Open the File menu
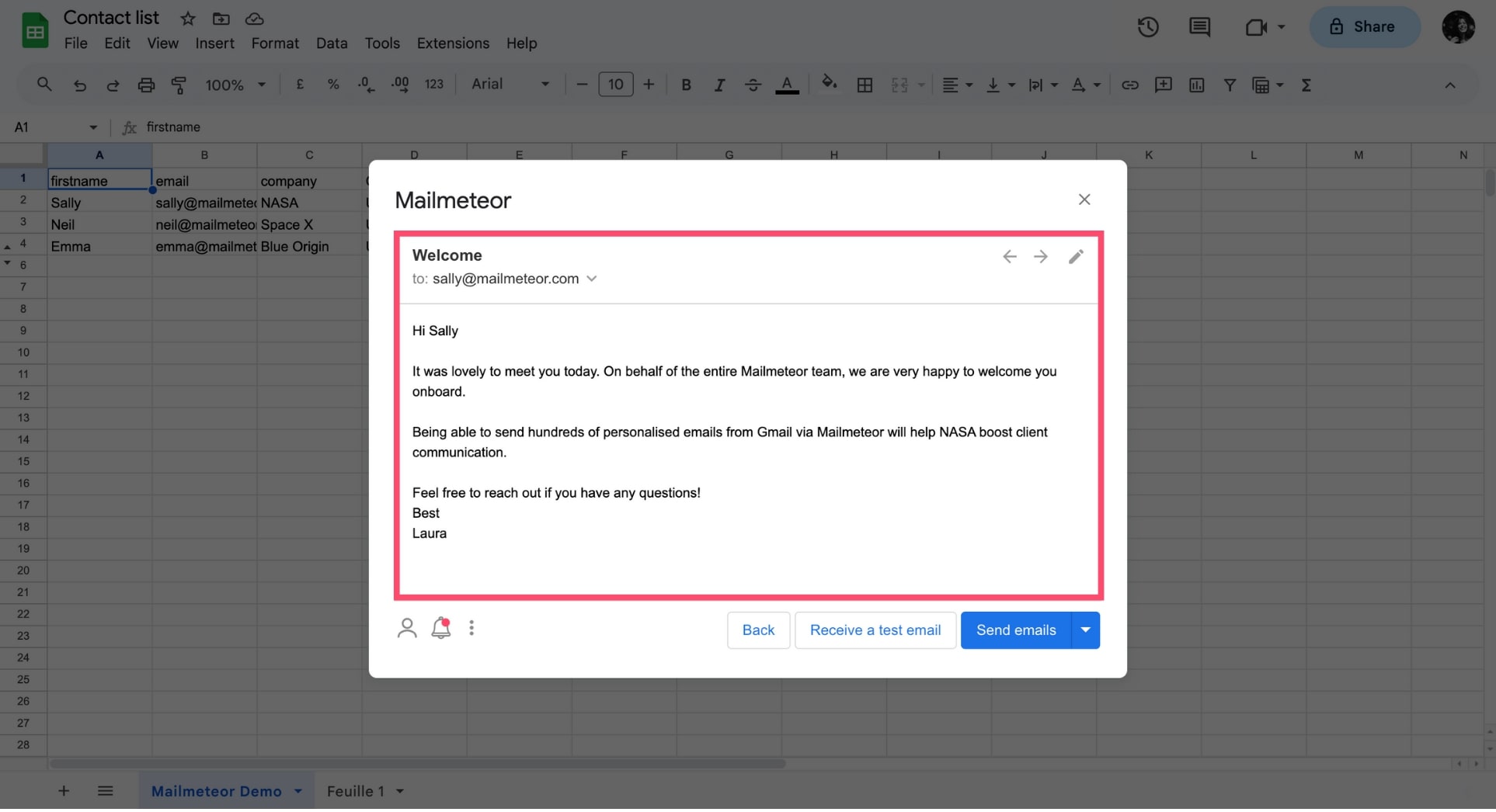This screenshot has width=1496, height=812. coord(75,43)
